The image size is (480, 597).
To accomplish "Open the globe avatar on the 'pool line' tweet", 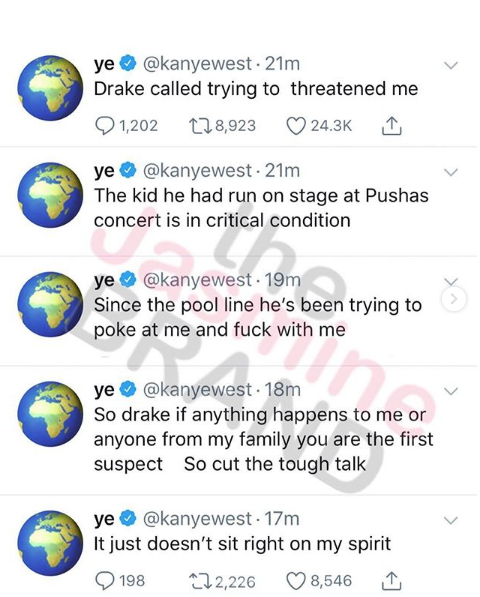I will [50, 305].
